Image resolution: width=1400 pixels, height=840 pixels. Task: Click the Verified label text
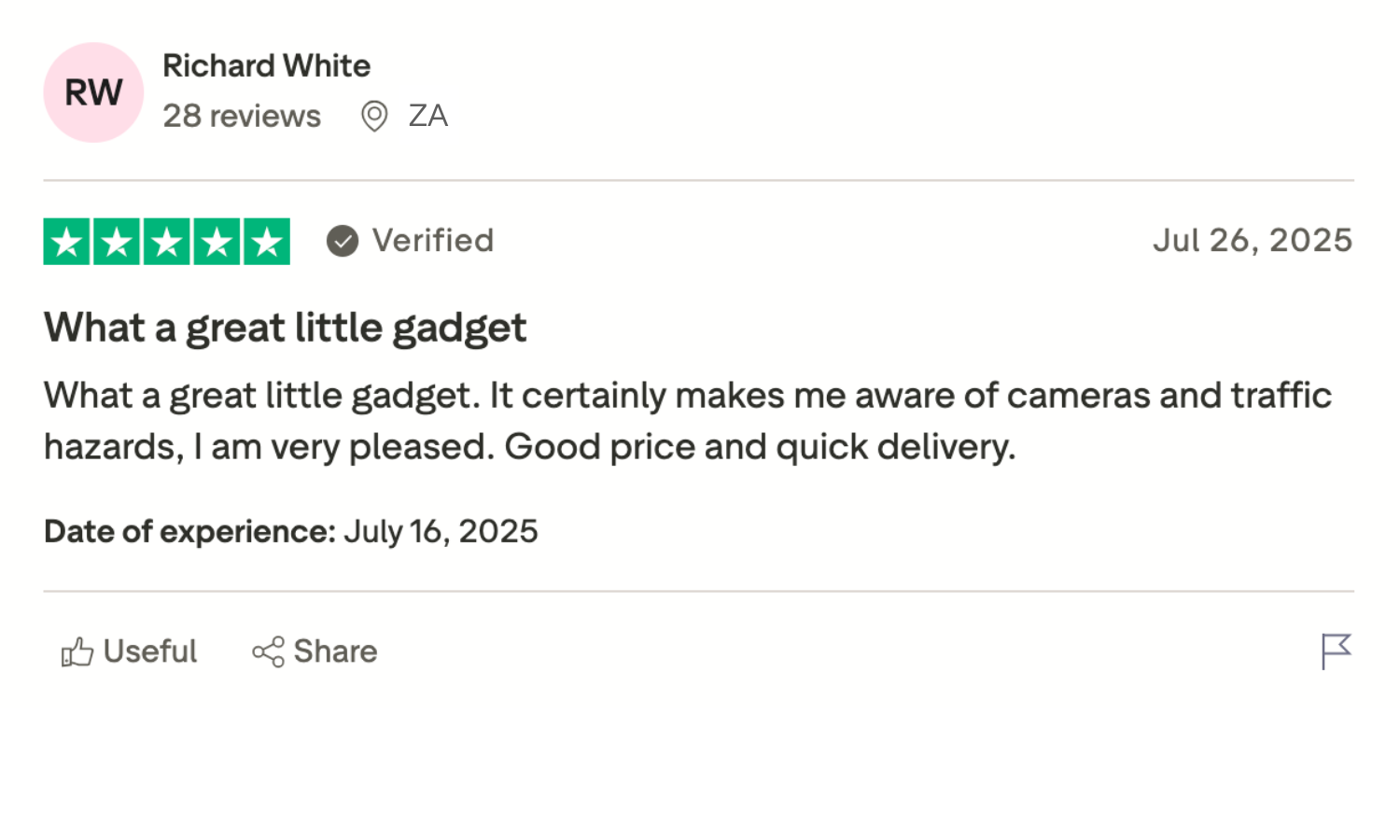433,240
